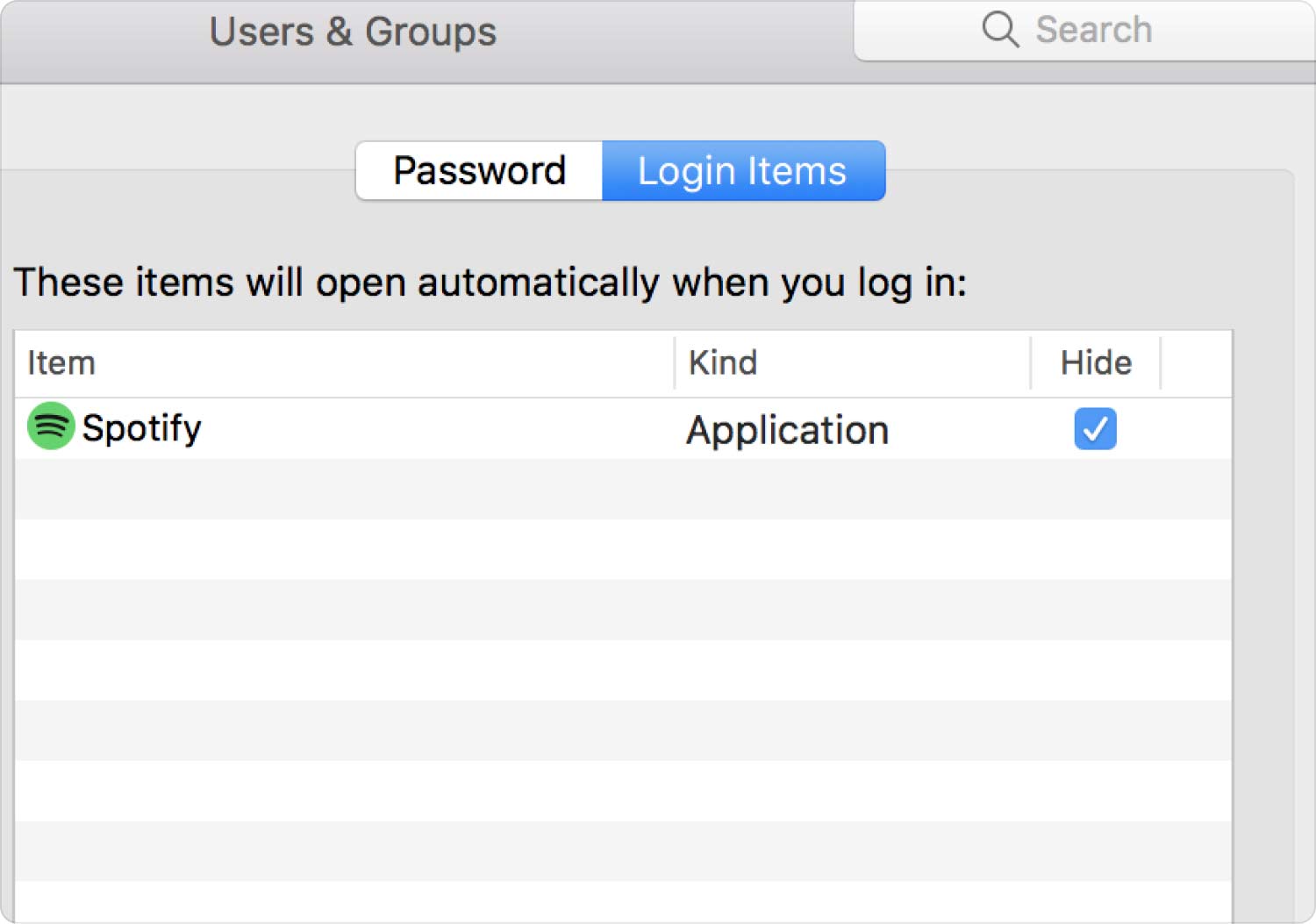Sort by the Item column header
The image size is (1316, 924).
point(344,363)
